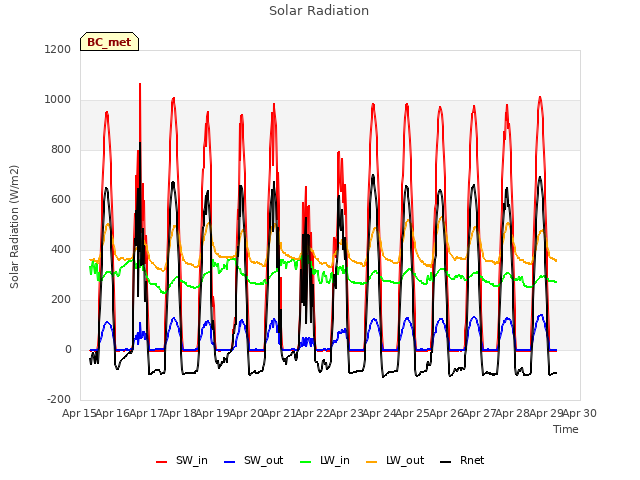Click the black Rnet legend color marker
The height and width of the screenshot is (480, 640).
[x=446, y=462]
